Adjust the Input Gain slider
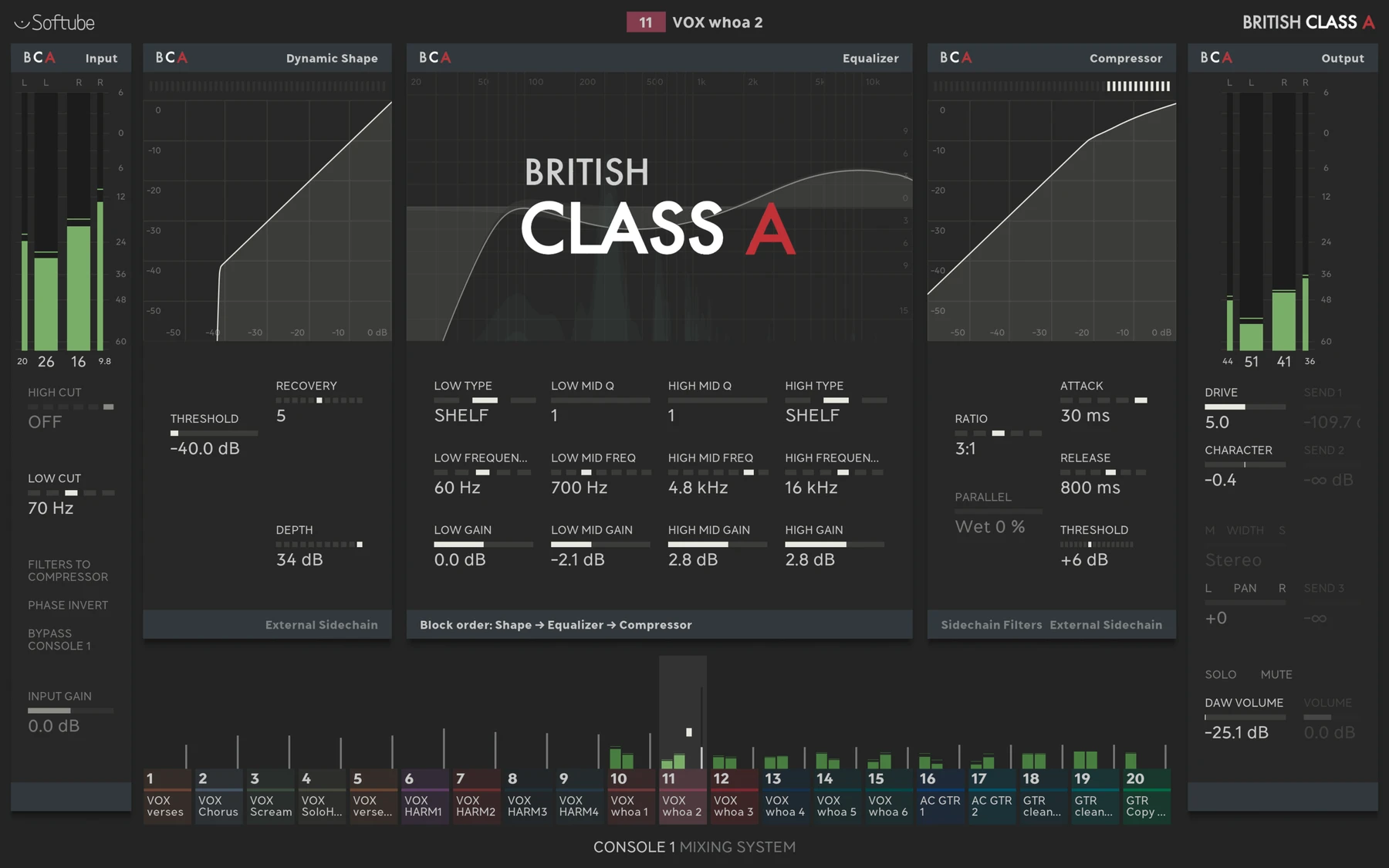 [x=70, y=711]
